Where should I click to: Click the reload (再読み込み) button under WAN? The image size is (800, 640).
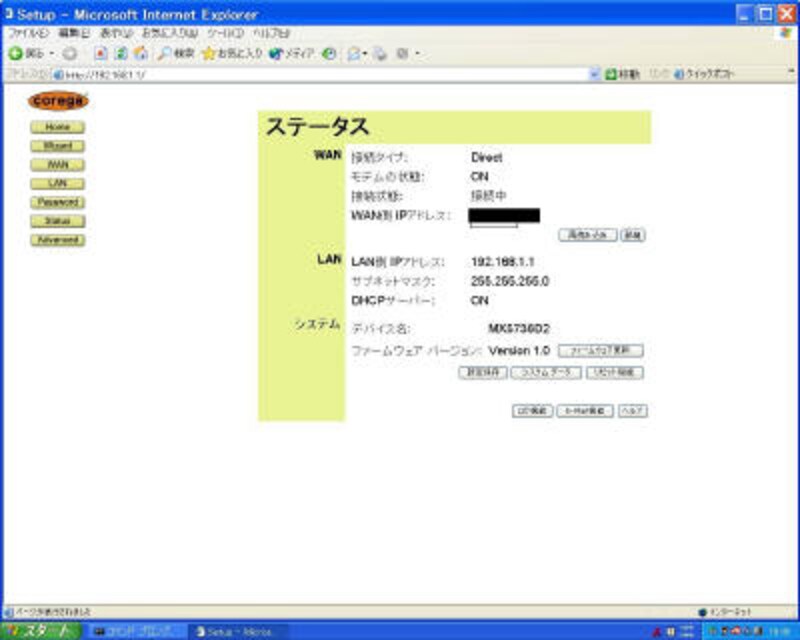(x=588, y=235)
